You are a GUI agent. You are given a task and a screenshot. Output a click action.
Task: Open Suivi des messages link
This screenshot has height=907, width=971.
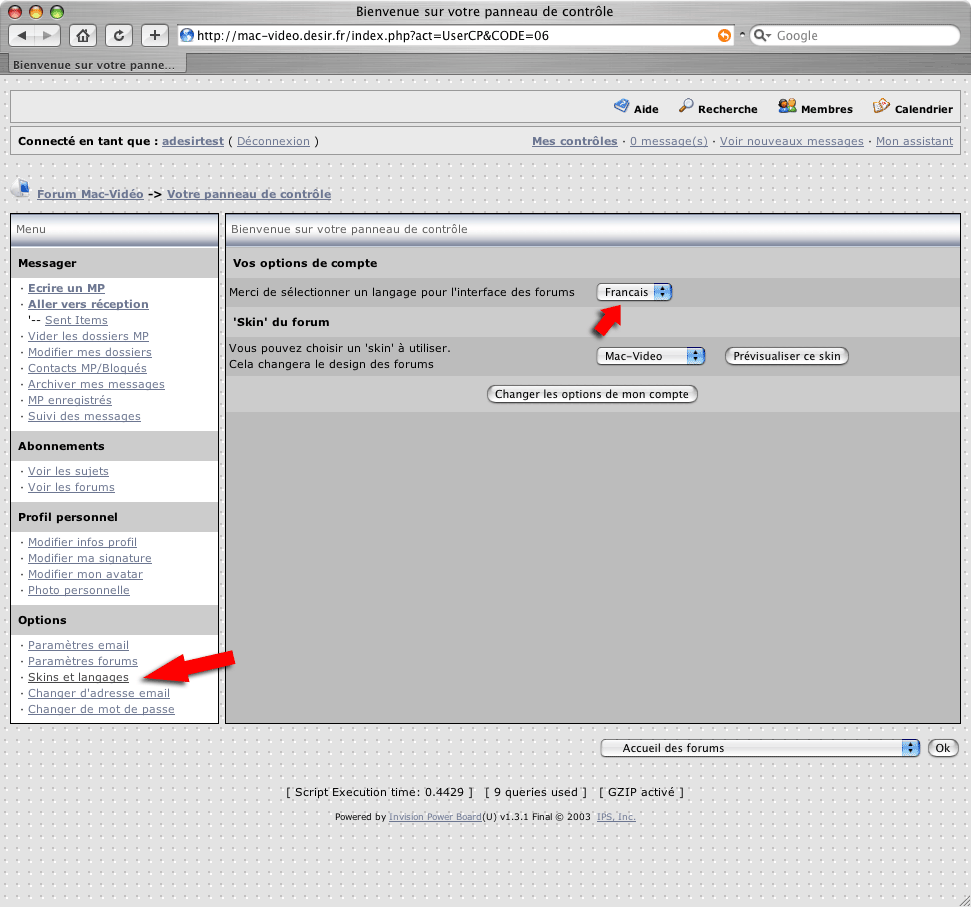click(84, 417)
